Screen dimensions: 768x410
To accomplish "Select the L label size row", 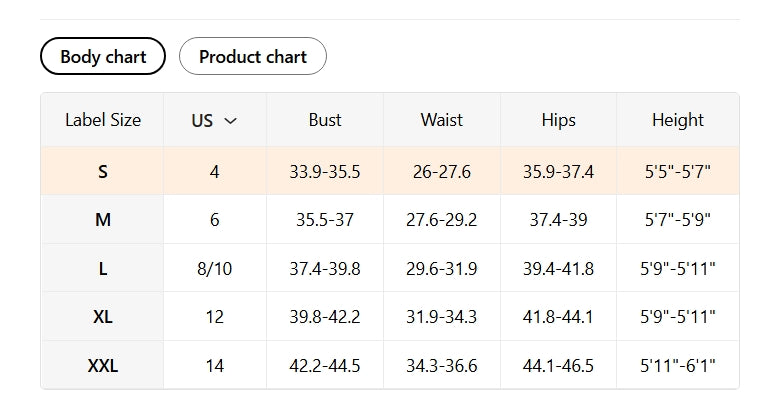I will click(103, 268).
